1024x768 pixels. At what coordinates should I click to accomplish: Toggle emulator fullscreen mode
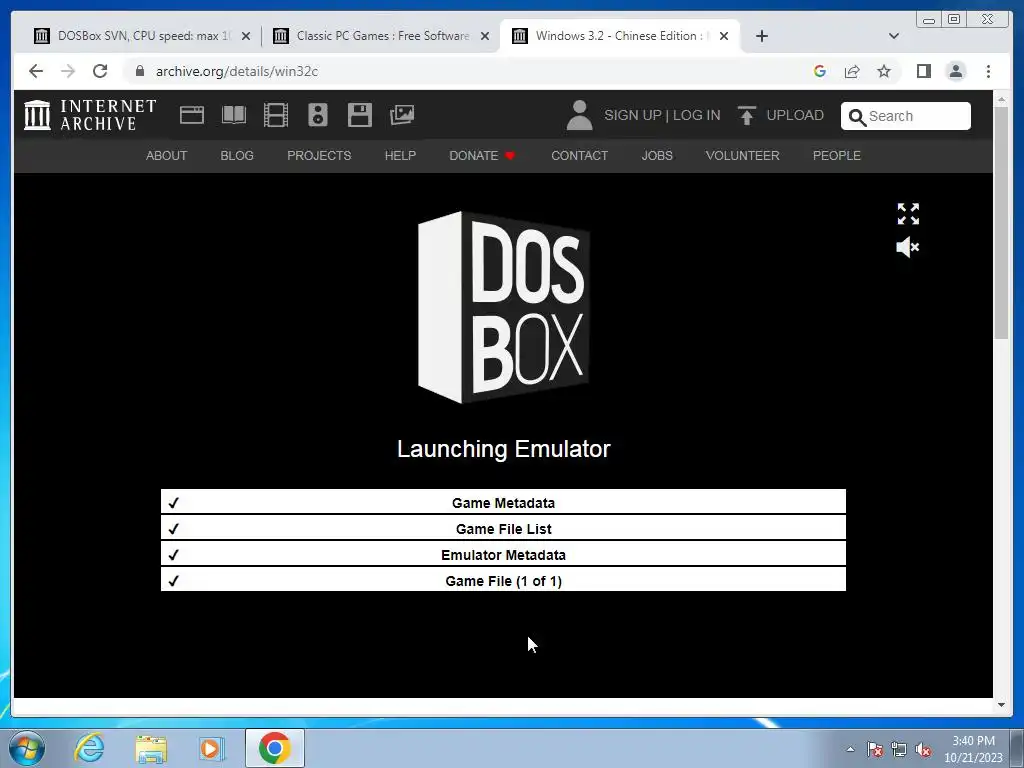point(908,214)
